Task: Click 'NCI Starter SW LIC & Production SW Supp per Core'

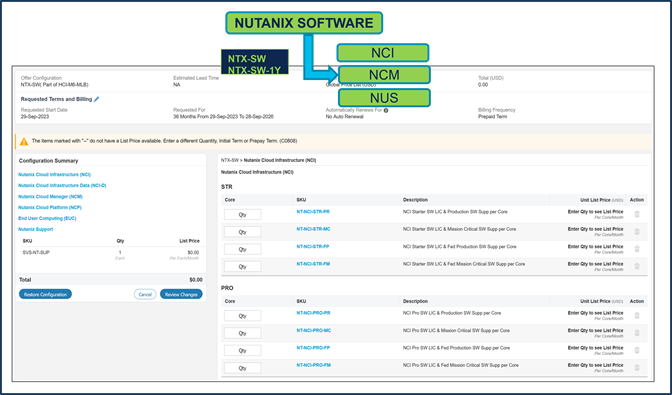Action: point(455,212)
